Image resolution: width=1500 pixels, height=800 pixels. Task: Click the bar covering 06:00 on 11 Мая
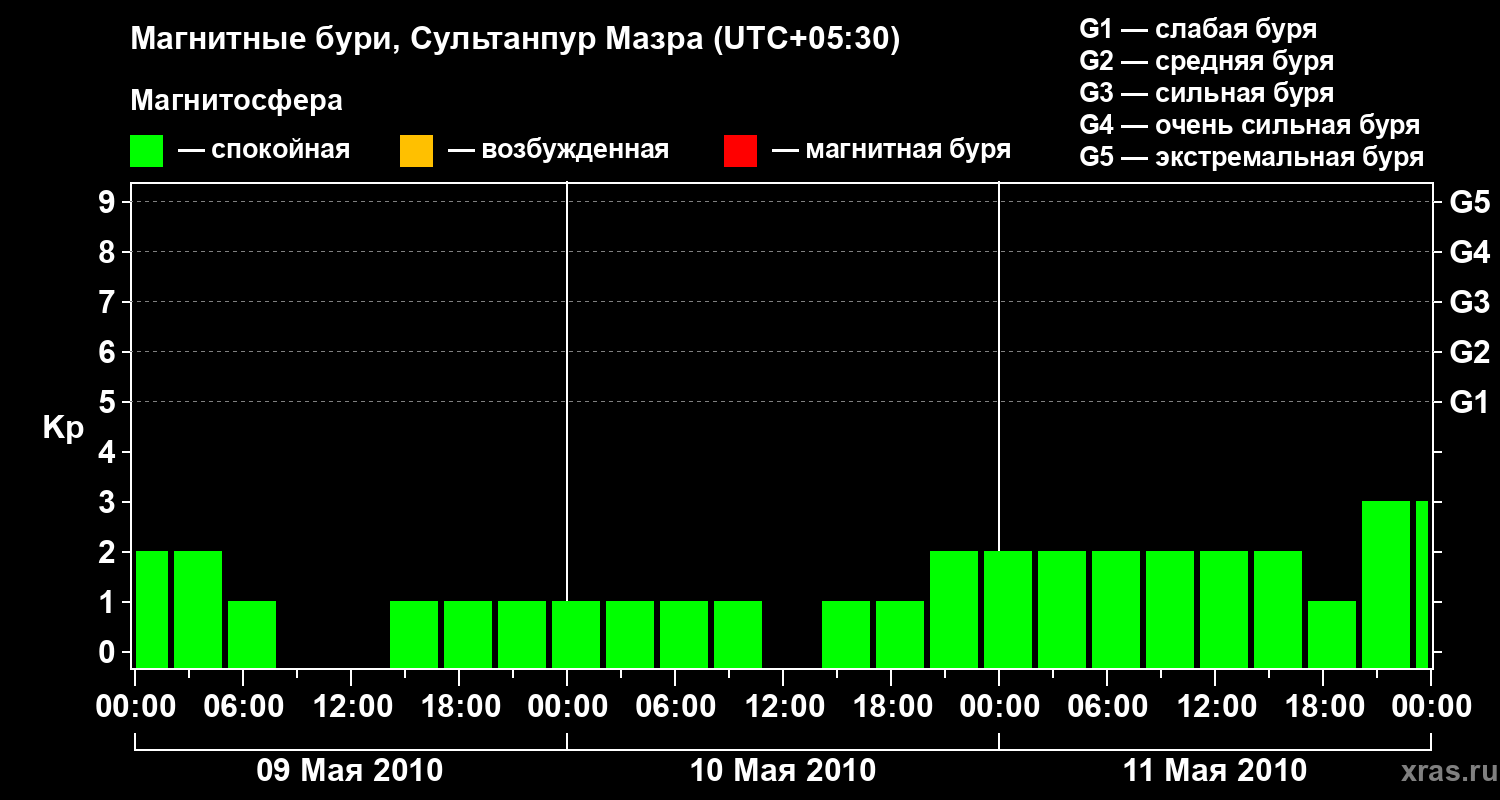click(x=1116, y=610)
